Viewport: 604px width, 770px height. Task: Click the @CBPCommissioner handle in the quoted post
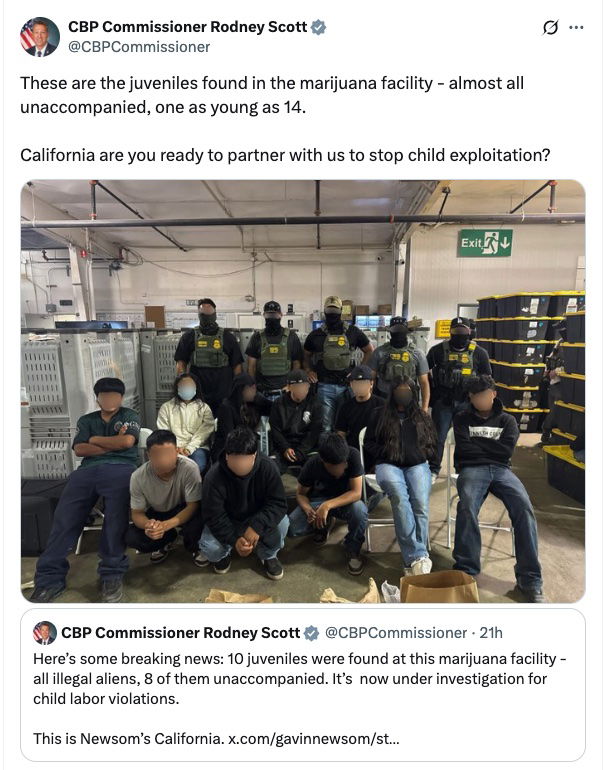(x=396, y=633)
